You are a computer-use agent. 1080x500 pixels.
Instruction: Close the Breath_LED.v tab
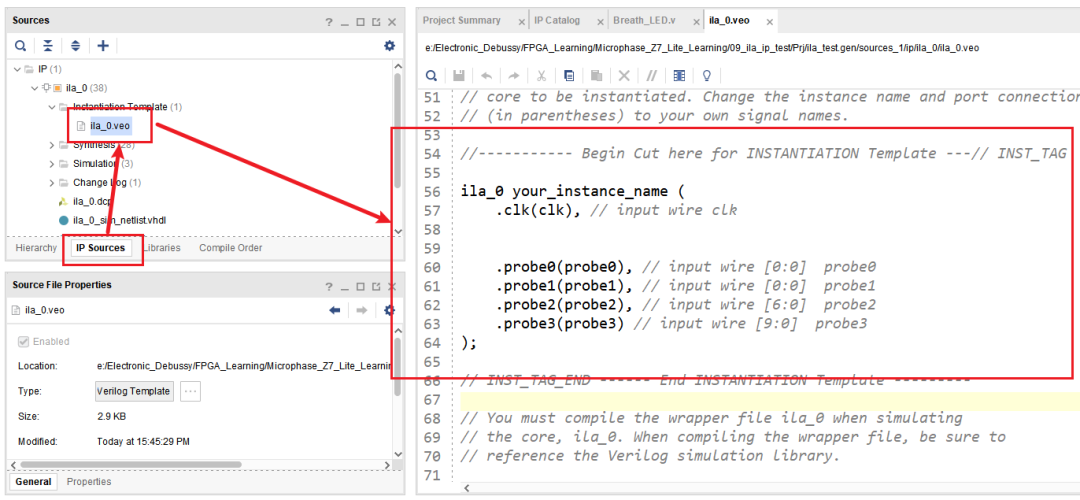coord(694,22)
